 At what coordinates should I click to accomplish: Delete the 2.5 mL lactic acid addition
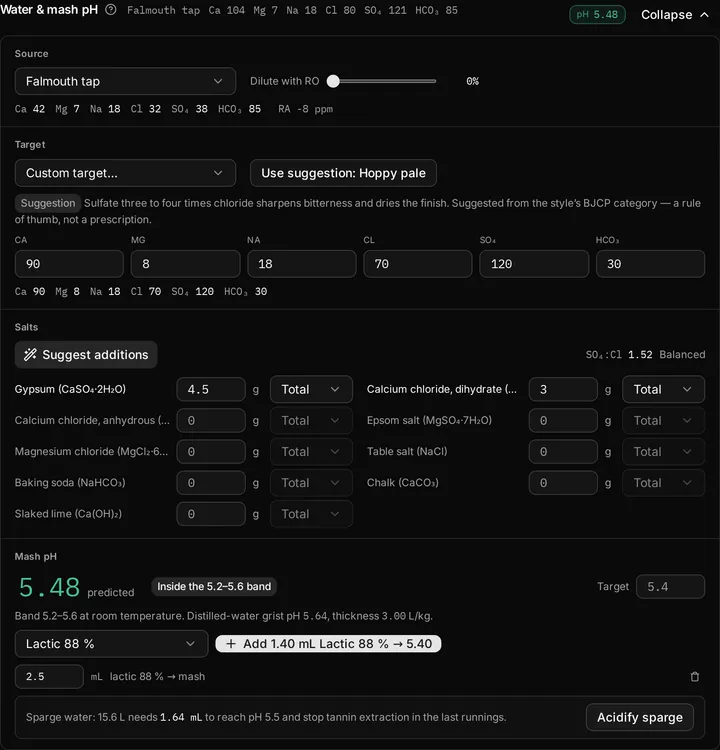(695, 676)
